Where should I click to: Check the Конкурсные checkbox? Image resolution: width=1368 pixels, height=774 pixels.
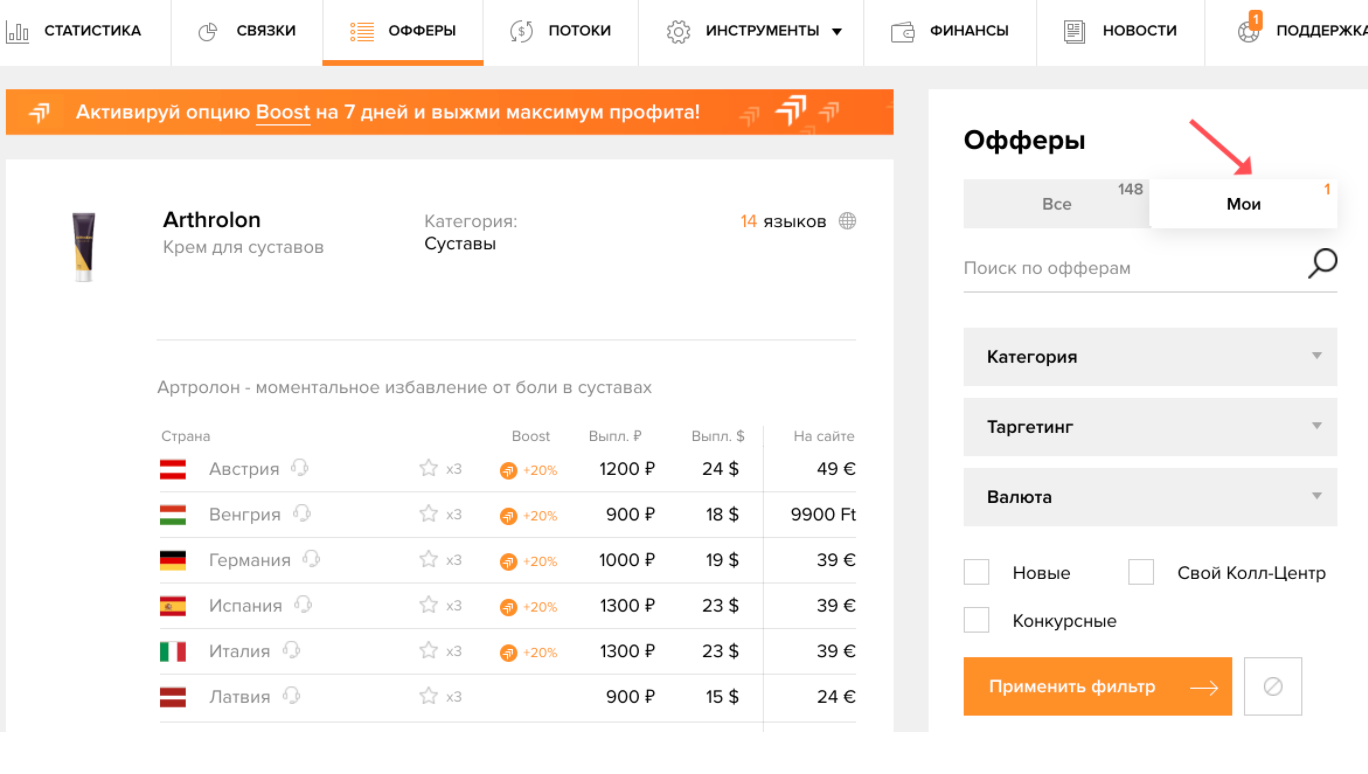click(x=976, y=620)
